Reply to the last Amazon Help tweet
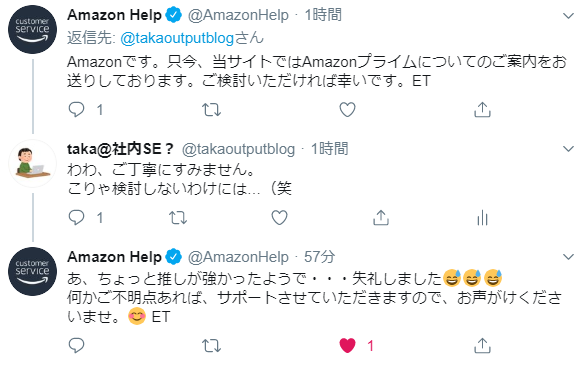 [76, 346]
